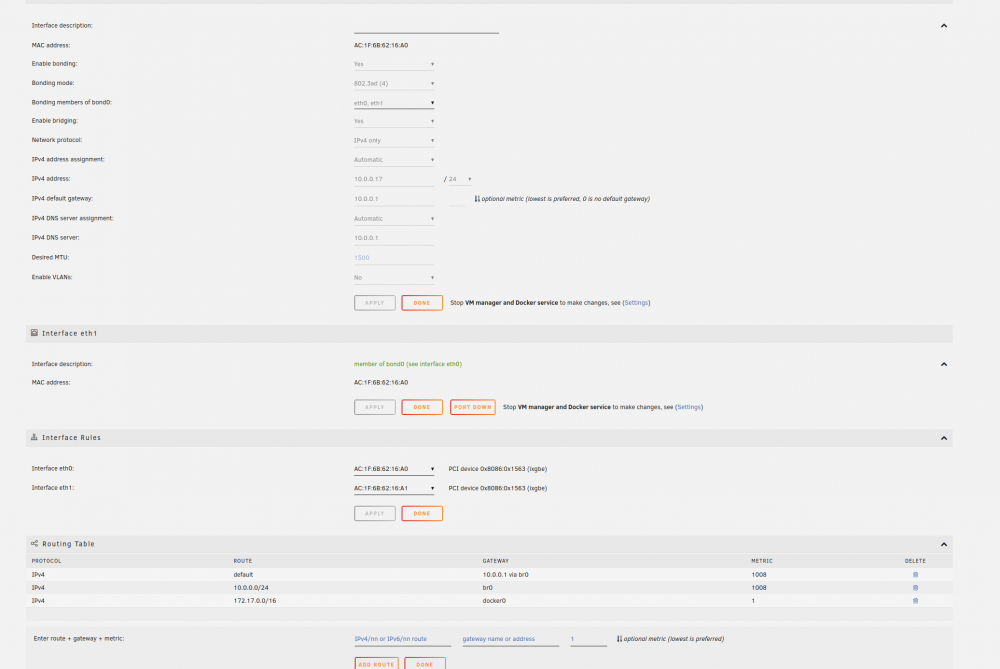Open Settings link in eth0 section
This screenshot has width=1000, height=669.
[x=636, y=303]
